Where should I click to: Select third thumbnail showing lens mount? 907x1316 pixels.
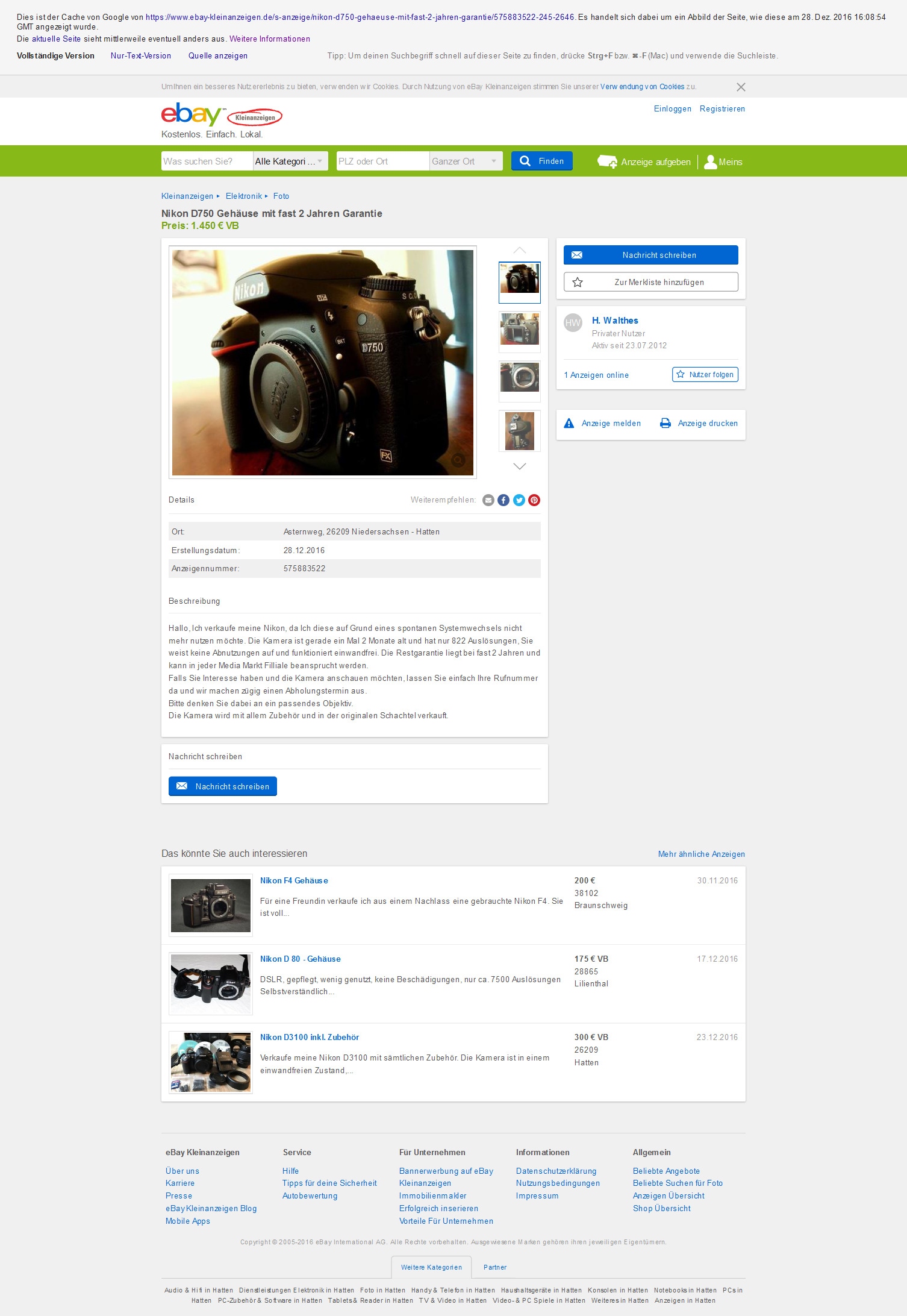point(520,381)
